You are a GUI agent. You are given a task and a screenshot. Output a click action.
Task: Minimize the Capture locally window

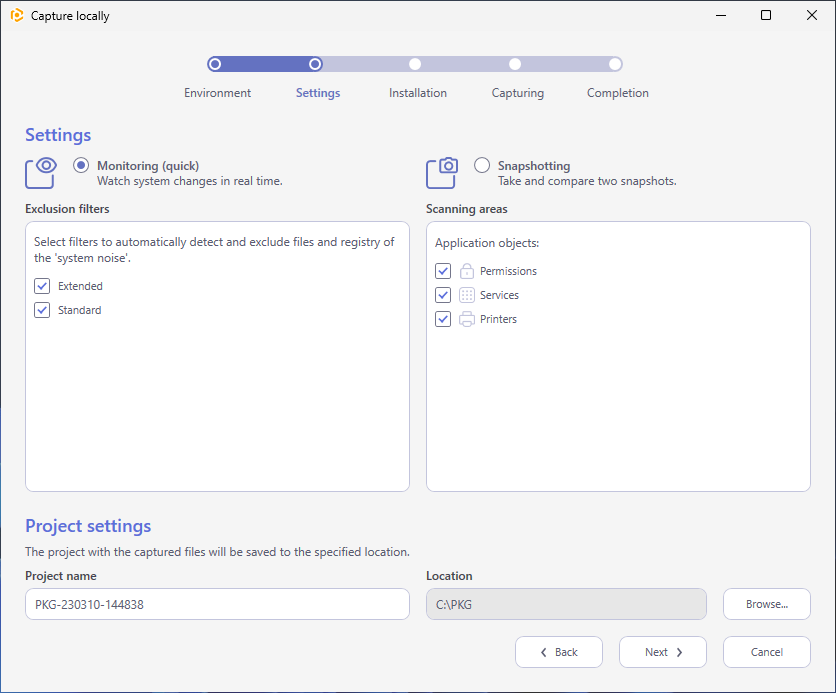(721, 15)
